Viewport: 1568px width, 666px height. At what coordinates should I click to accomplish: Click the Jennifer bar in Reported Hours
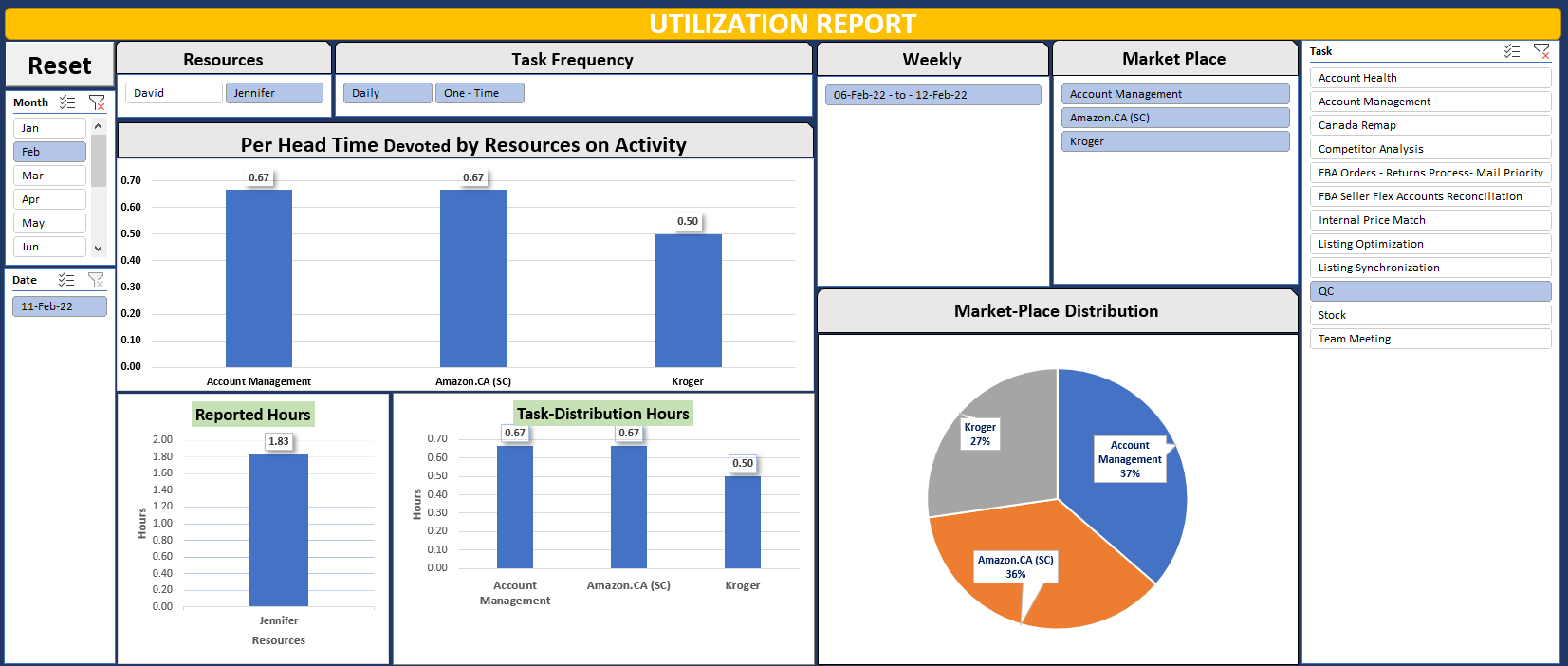(278, 530)
